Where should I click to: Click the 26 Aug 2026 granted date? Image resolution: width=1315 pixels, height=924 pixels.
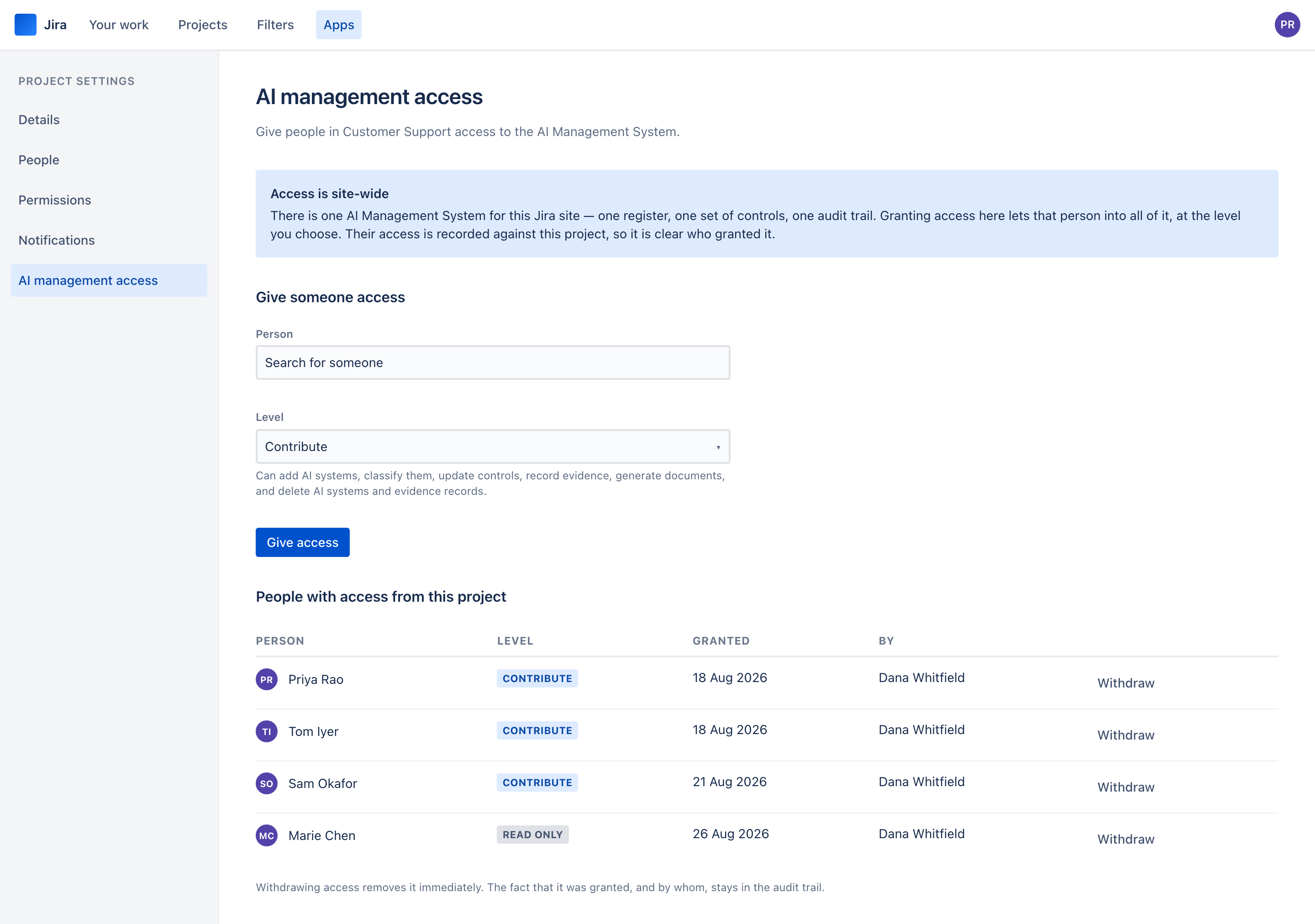pos(731,834)
